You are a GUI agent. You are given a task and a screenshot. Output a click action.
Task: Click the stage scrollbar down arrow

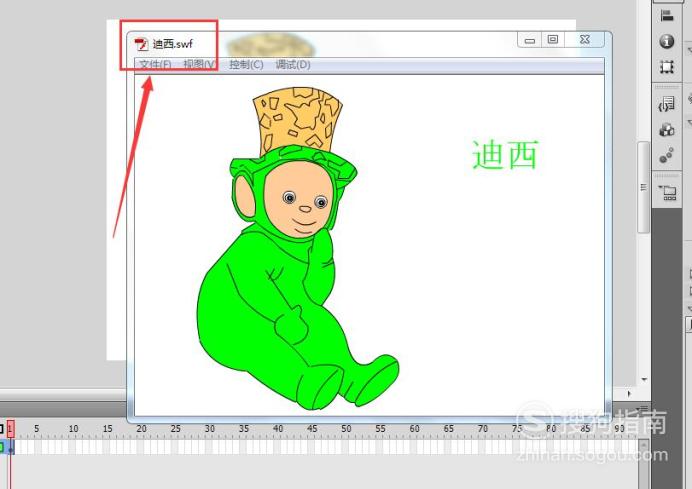644,380
